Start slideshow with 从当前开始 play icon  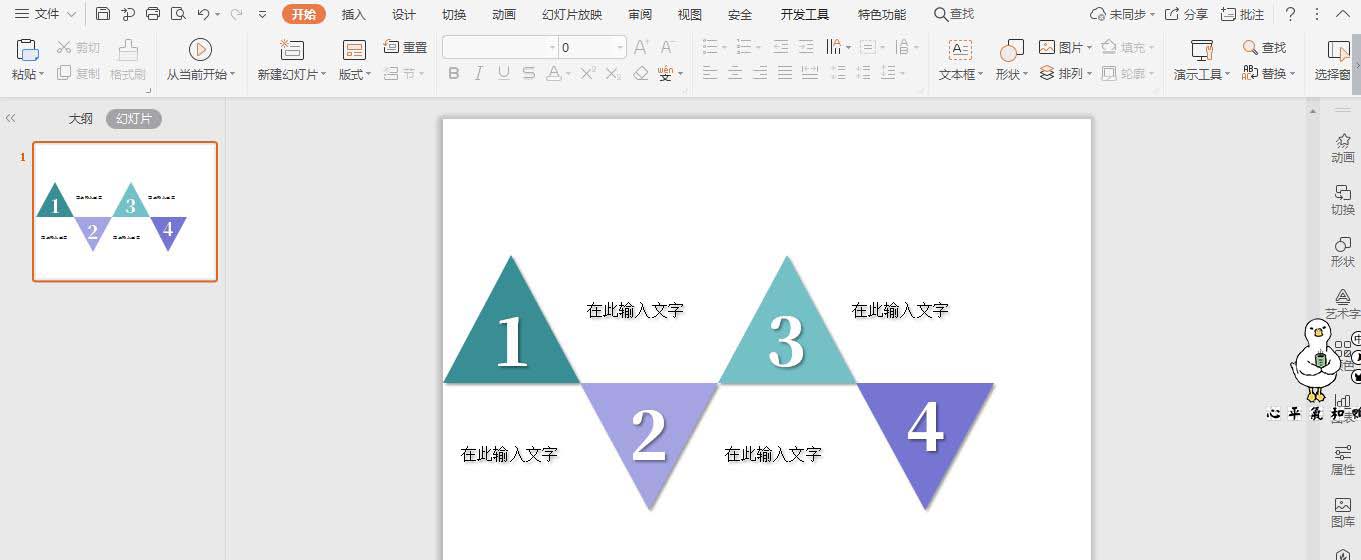tap(200, 49)
